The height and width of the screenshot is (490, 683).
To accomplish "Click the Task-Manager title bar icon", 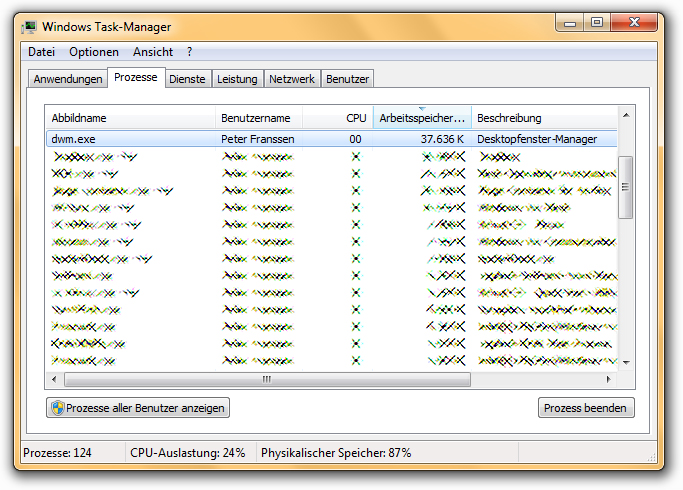I will pyautogui.click(x=29, y=27).
